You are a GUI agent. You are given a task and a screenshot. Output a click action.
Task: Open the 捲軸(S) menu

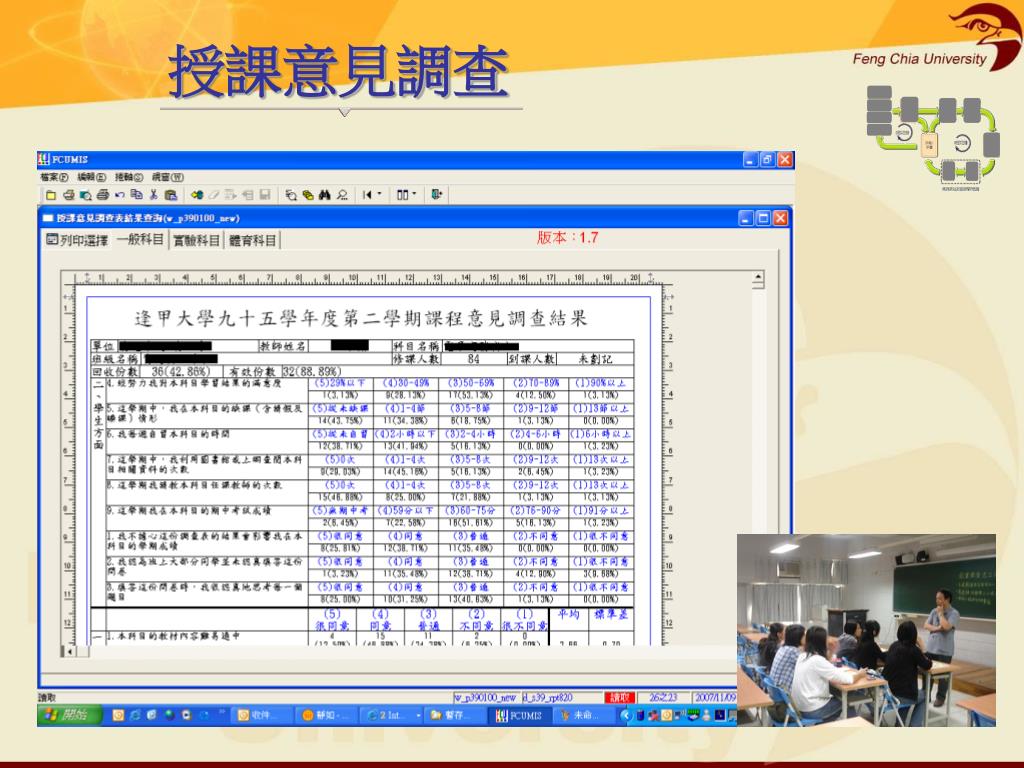click(x=129, y=177)
